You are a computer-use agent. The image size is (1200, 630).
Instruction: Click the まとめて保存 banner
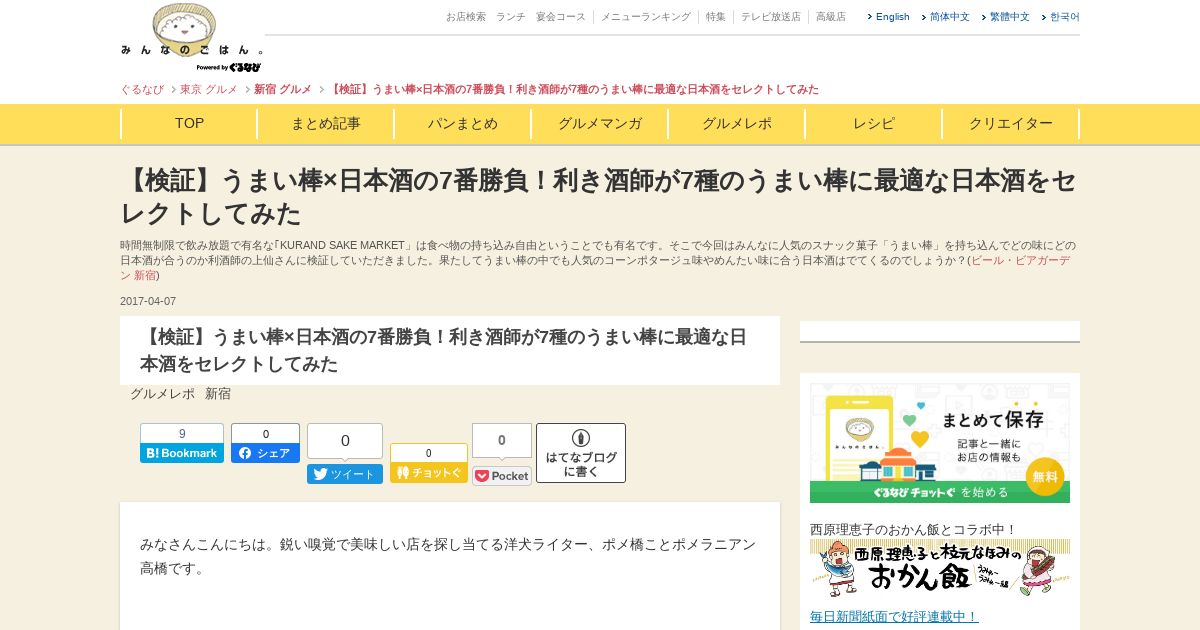click(x=940, y=443)
